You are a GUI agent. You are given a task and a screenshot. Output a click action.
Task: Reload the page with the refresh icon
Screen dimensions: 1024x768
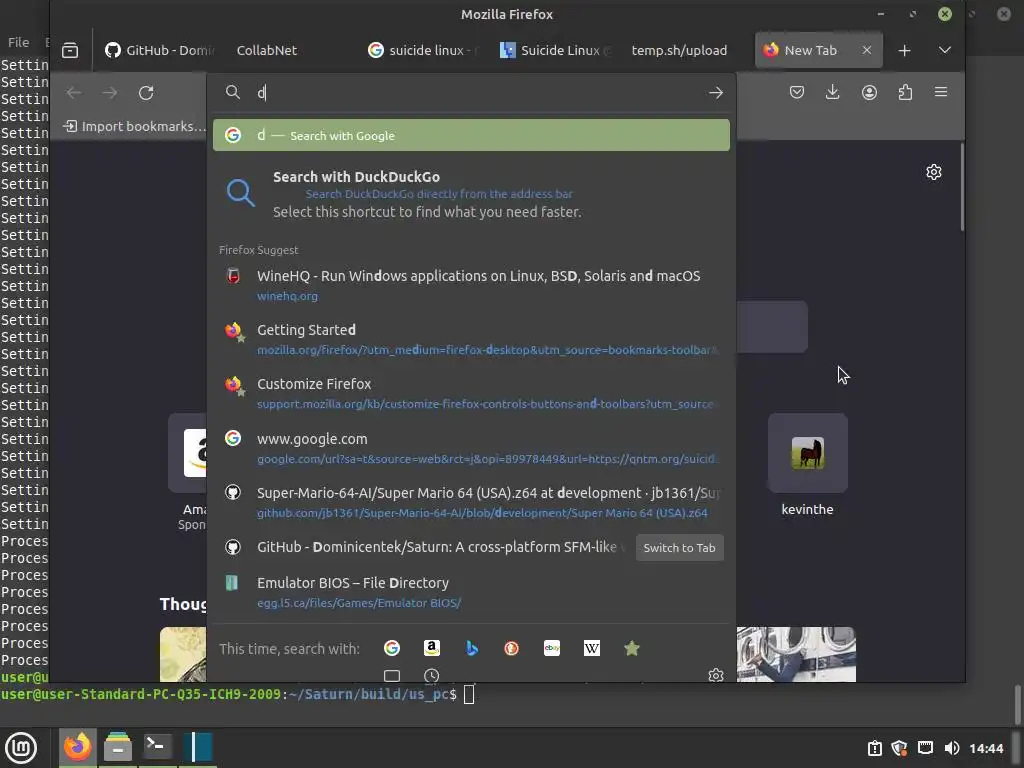[146, 93]
